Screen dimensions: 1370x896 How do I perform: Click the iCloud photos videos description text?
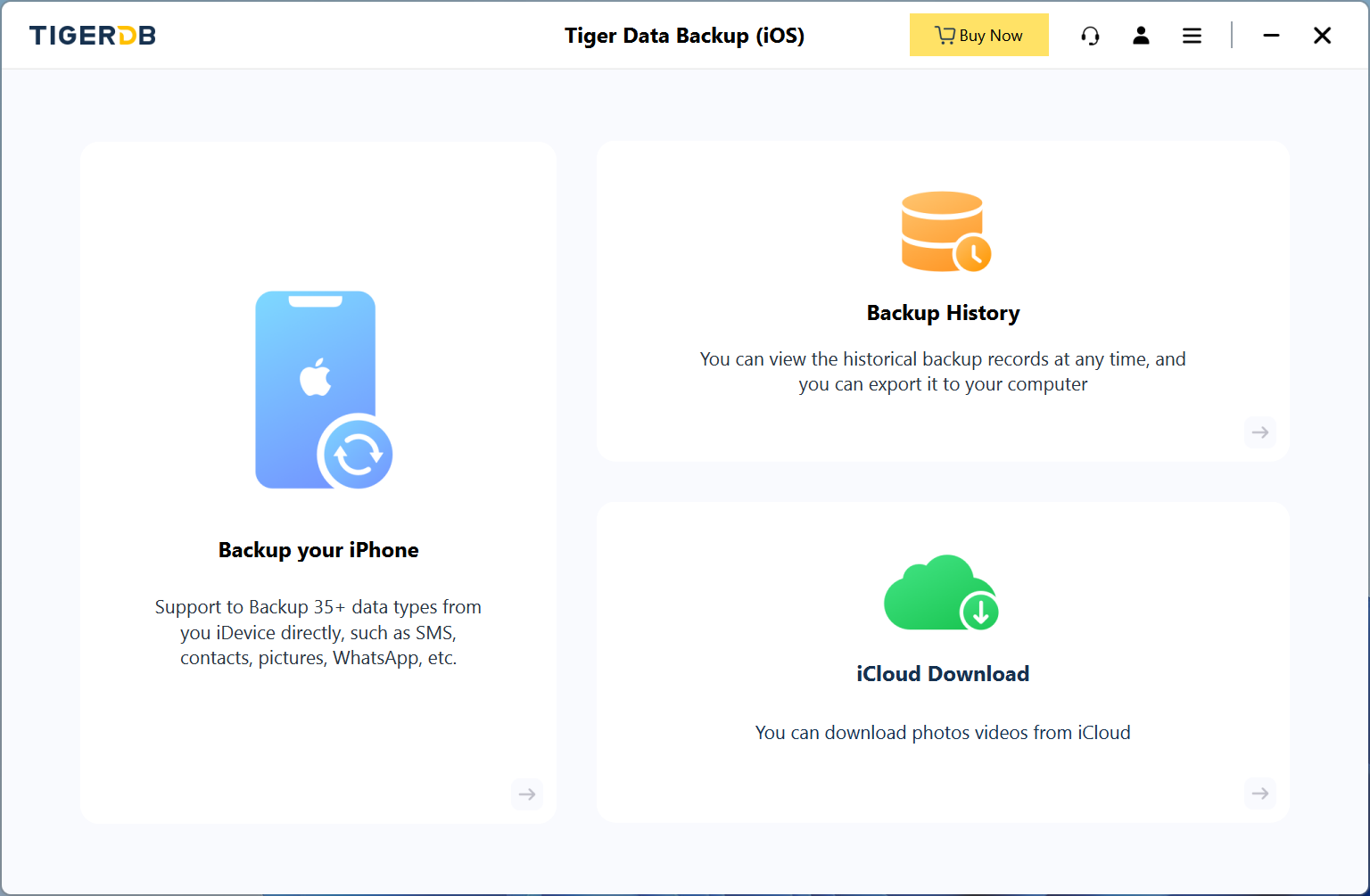pos(943,733)
